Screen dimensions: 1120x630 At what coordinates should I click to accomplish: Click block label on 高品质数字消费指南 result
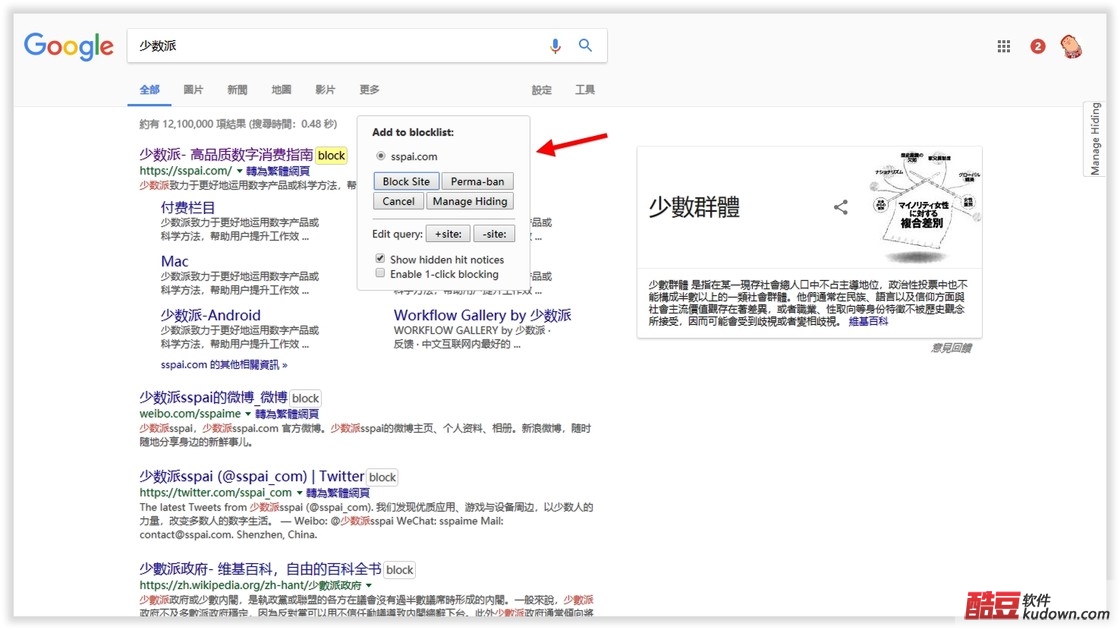tap(331, 155)
